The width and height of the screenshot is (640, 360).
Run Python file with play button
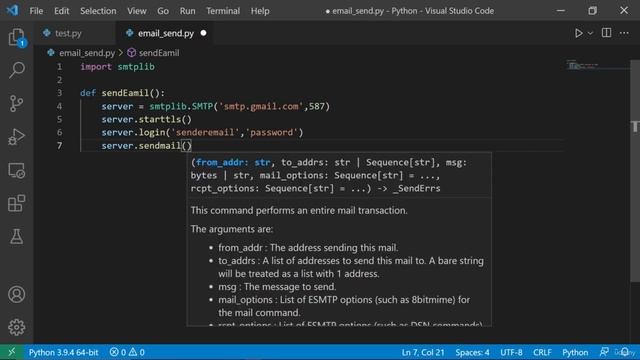pyautogui.click(x=578, y=33)
